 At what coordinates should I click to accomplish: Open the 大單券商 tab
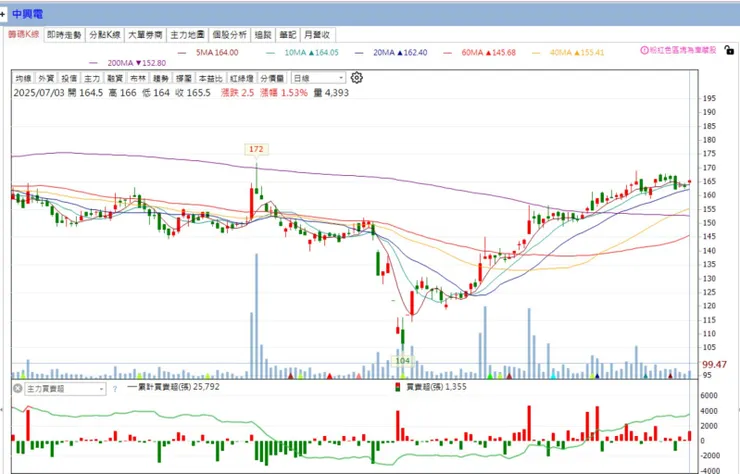pyautogui.click(x=146, y=35)
